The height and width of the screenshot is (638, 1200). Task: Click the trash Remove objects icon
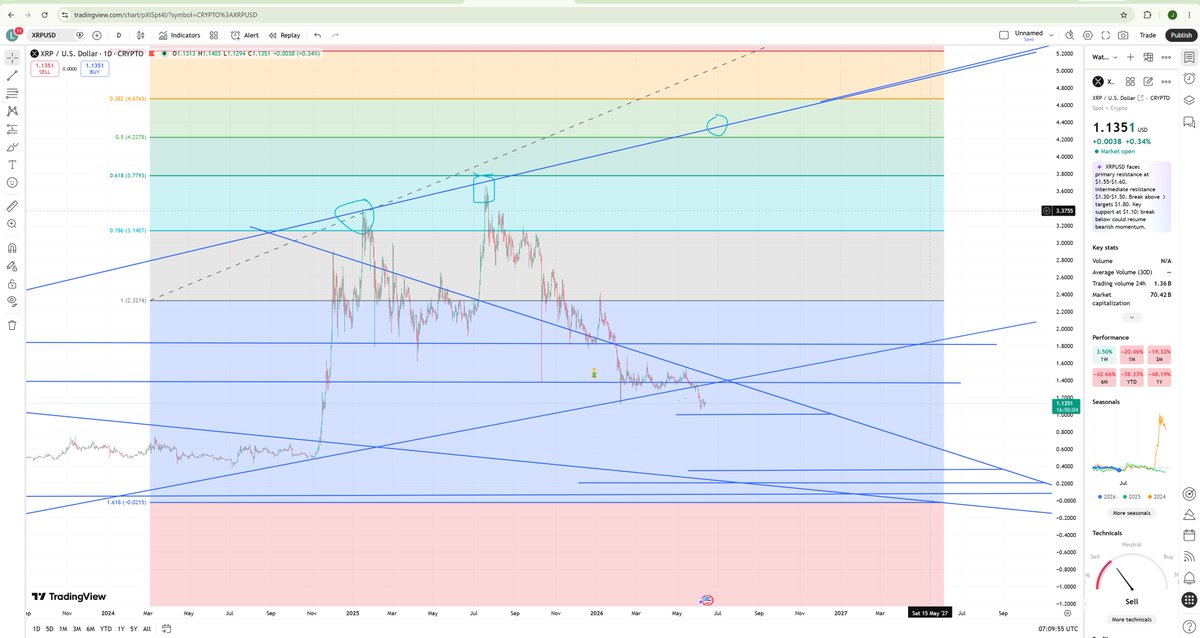click(x=12, y=324)
